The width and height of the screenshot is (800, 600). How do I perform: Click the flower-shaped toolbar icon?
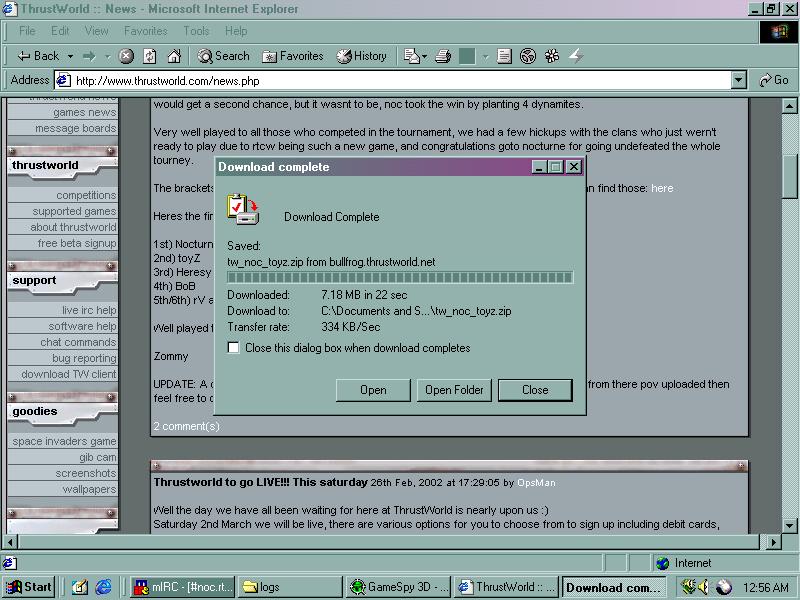pyautogui.click(x=552, y=56)
